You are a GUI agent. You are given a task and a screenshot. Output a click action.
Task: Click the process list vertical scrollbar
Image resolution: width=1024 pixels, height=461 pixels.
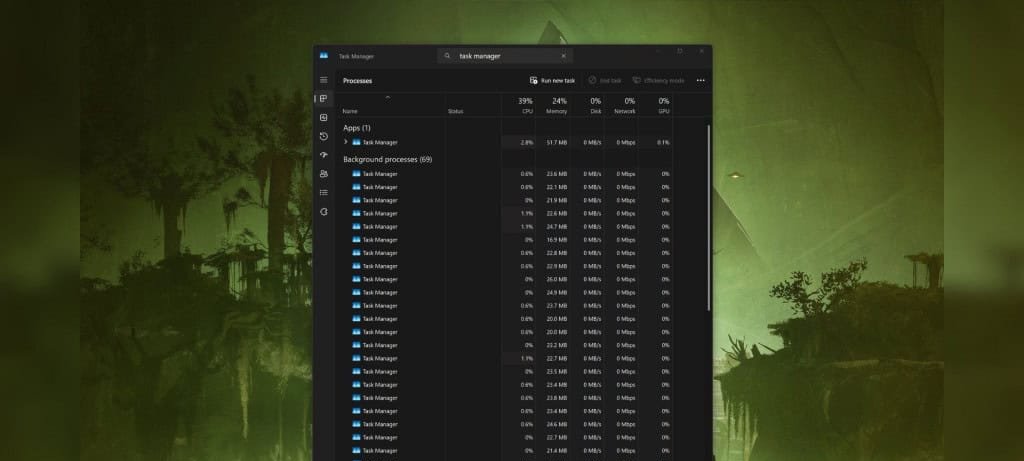coord(709,218)
